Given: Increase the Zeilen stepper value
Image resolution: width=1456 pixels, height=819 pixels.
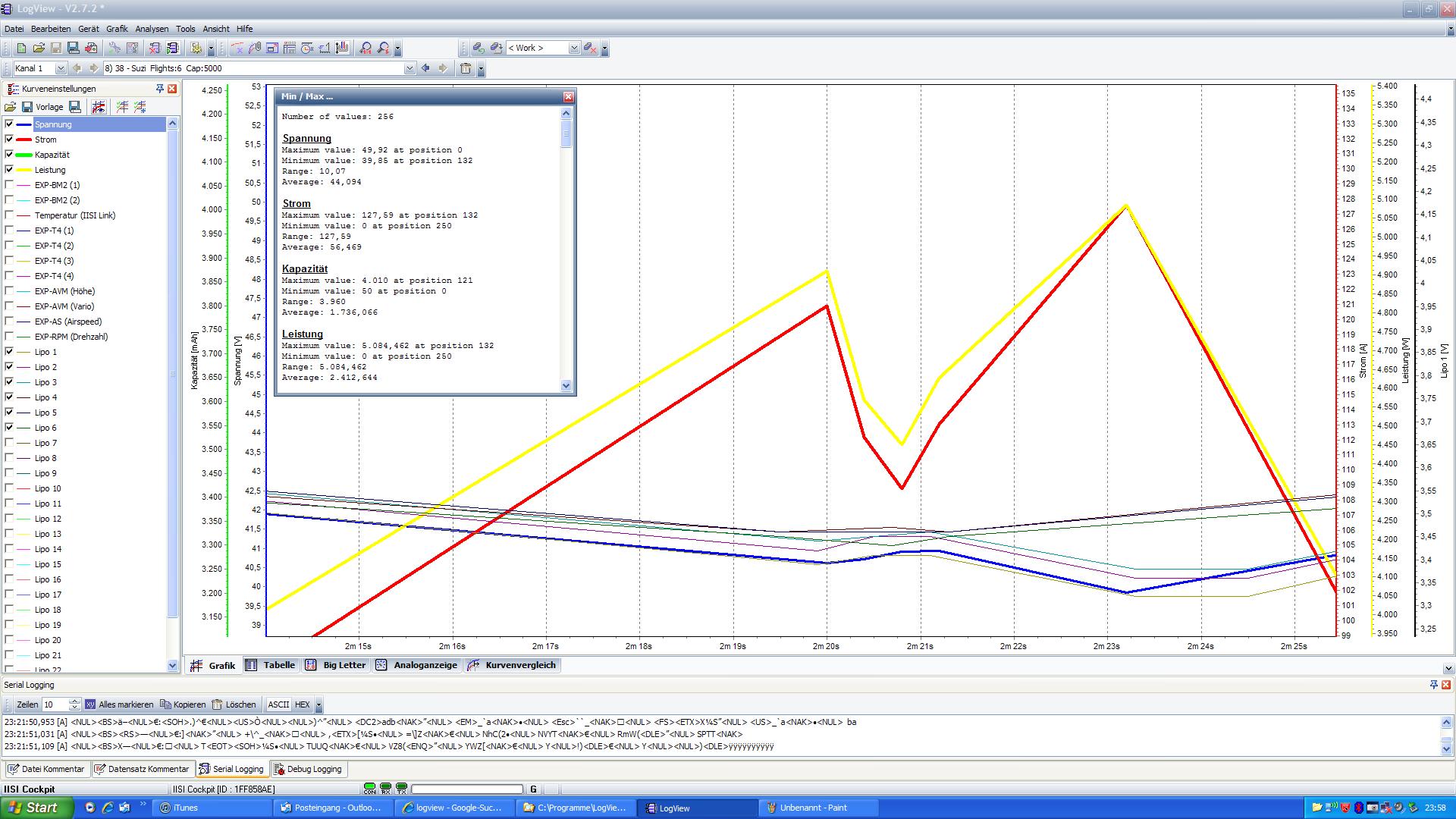Looking at the screenshot, I should coord(74,701).
